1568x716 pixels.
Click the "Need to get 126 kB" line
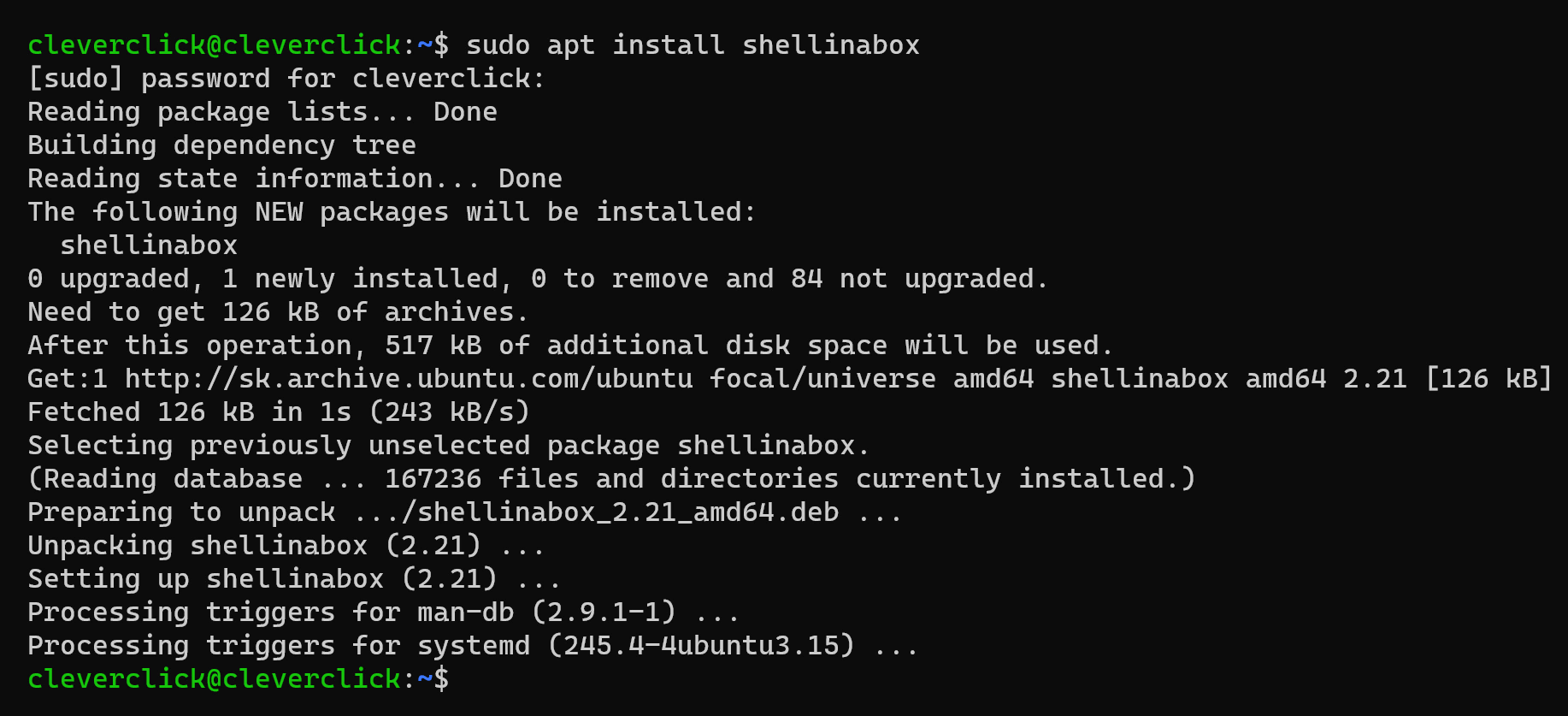(278, 312)
